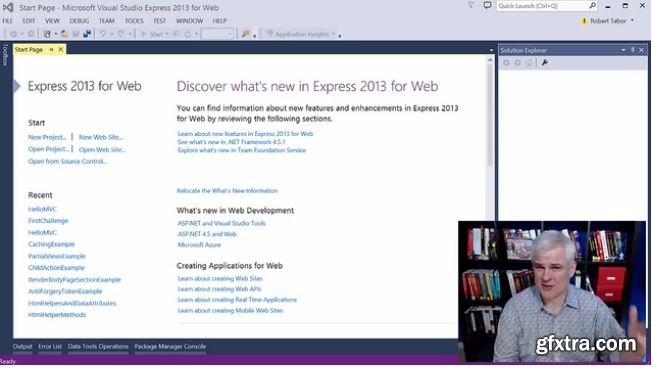Click the Navigate Forward toolbar icon
This screenshot has width=653, height=367.
(31, 34)
